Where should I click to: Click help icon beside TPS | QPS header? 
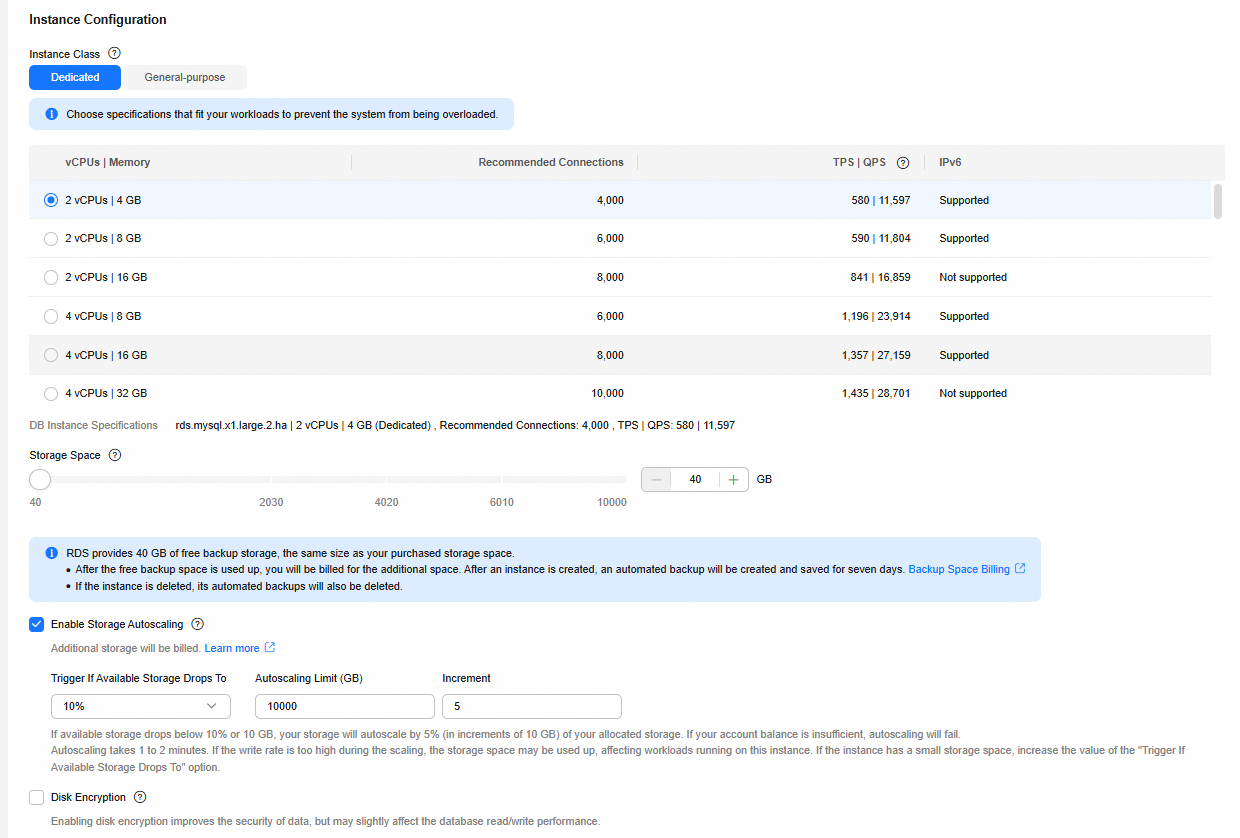tap(903, 163)
